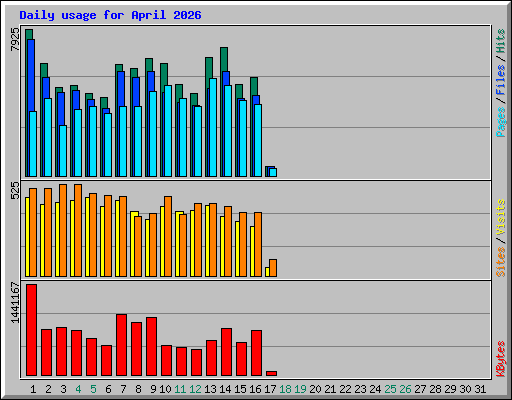The height and width of the screenshot is (400, 512).
Task: Click the 525 visits axis value
Action: pos(15,190)
